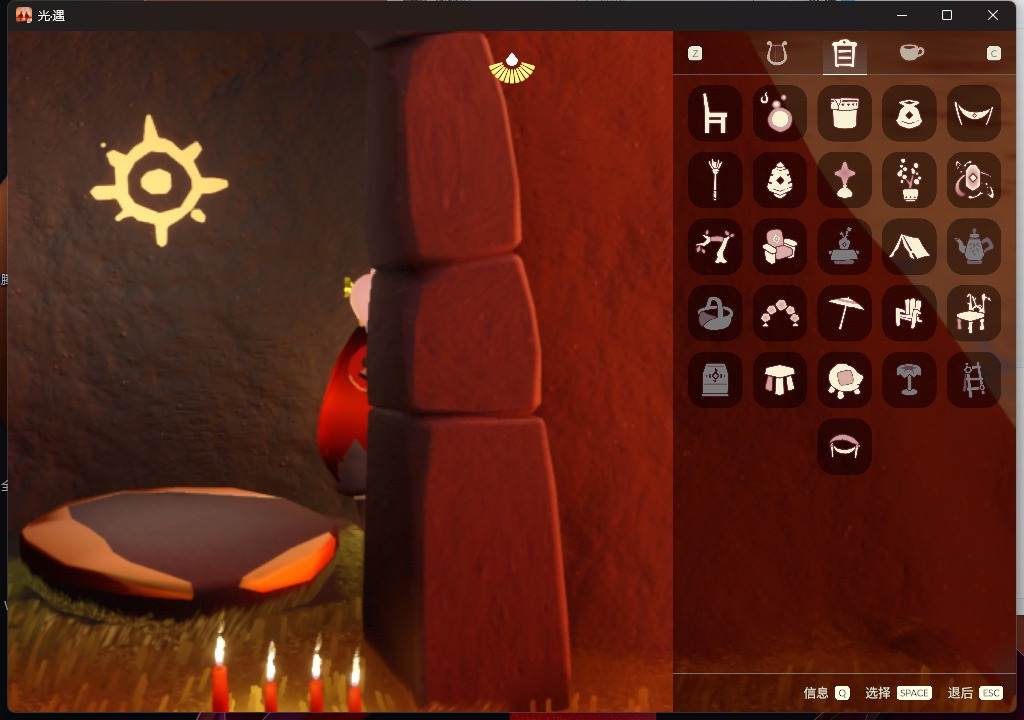
Task: Select the beach lounge chair prop
Action: 909,313
